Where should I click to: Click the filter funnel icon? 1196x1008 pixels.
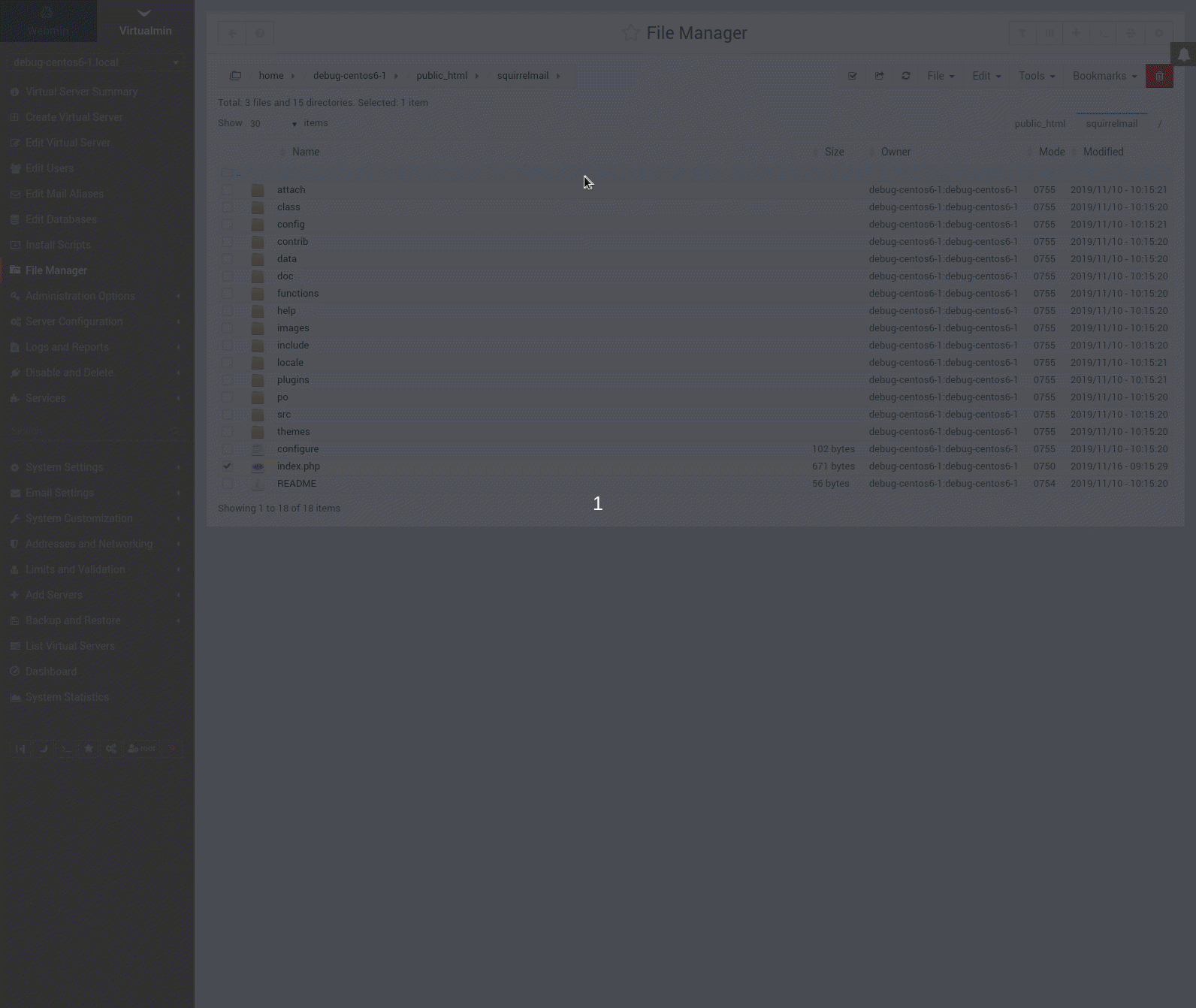[x=1022, y=33]
